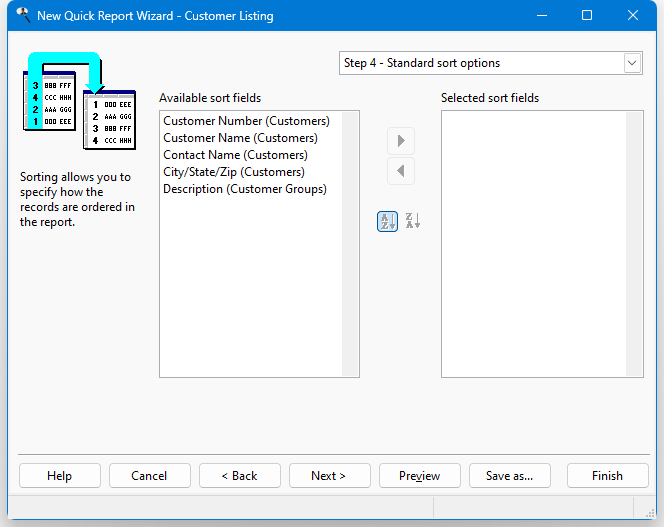Maximize the wizard window
The width and height of the screenshot is (664, 527).
click(x=587, y=16)
